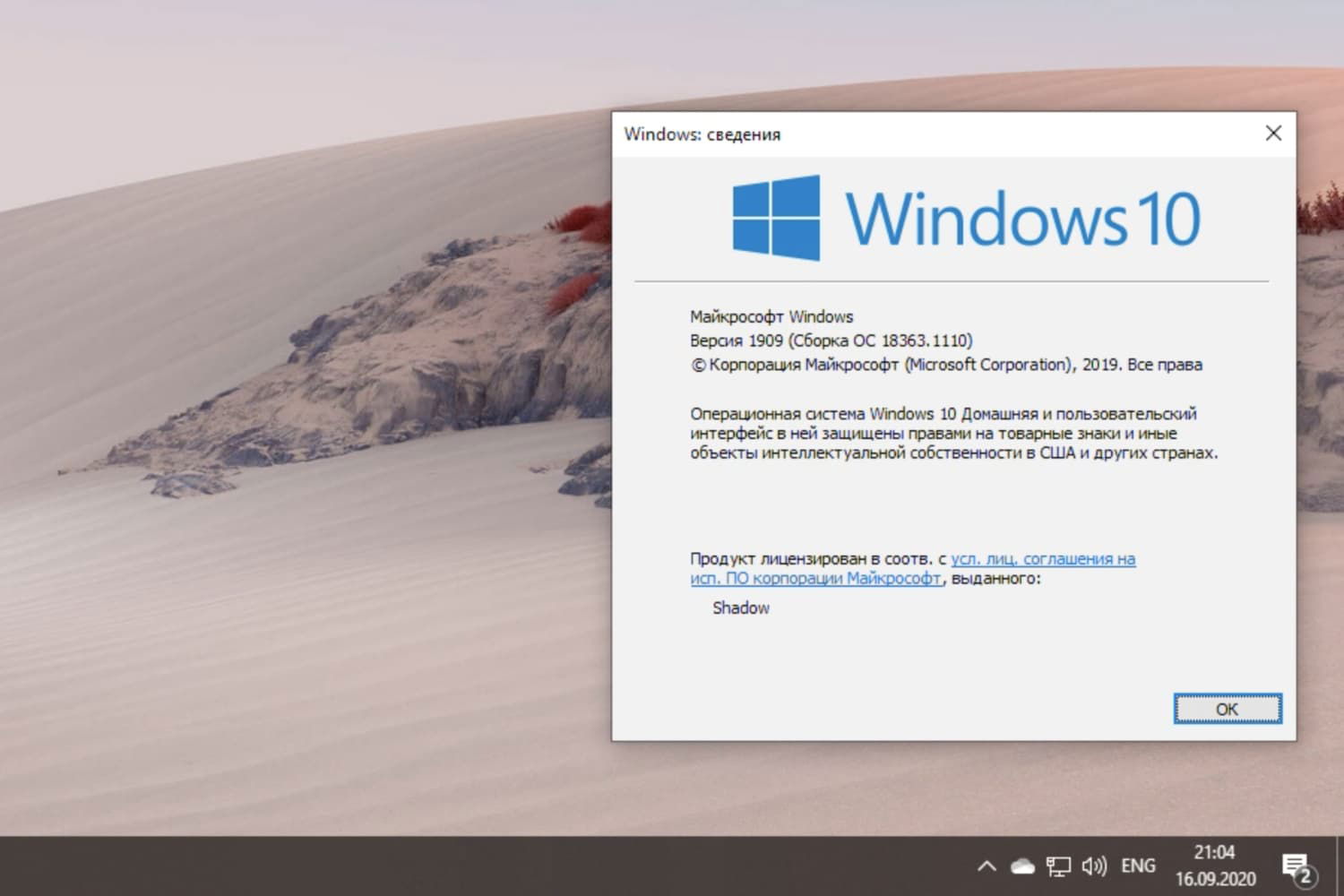The width and height of the screenshot is (1344, 896).
Task: Click the date 16.09.2020 in the tray
Action: point(1215,877)
